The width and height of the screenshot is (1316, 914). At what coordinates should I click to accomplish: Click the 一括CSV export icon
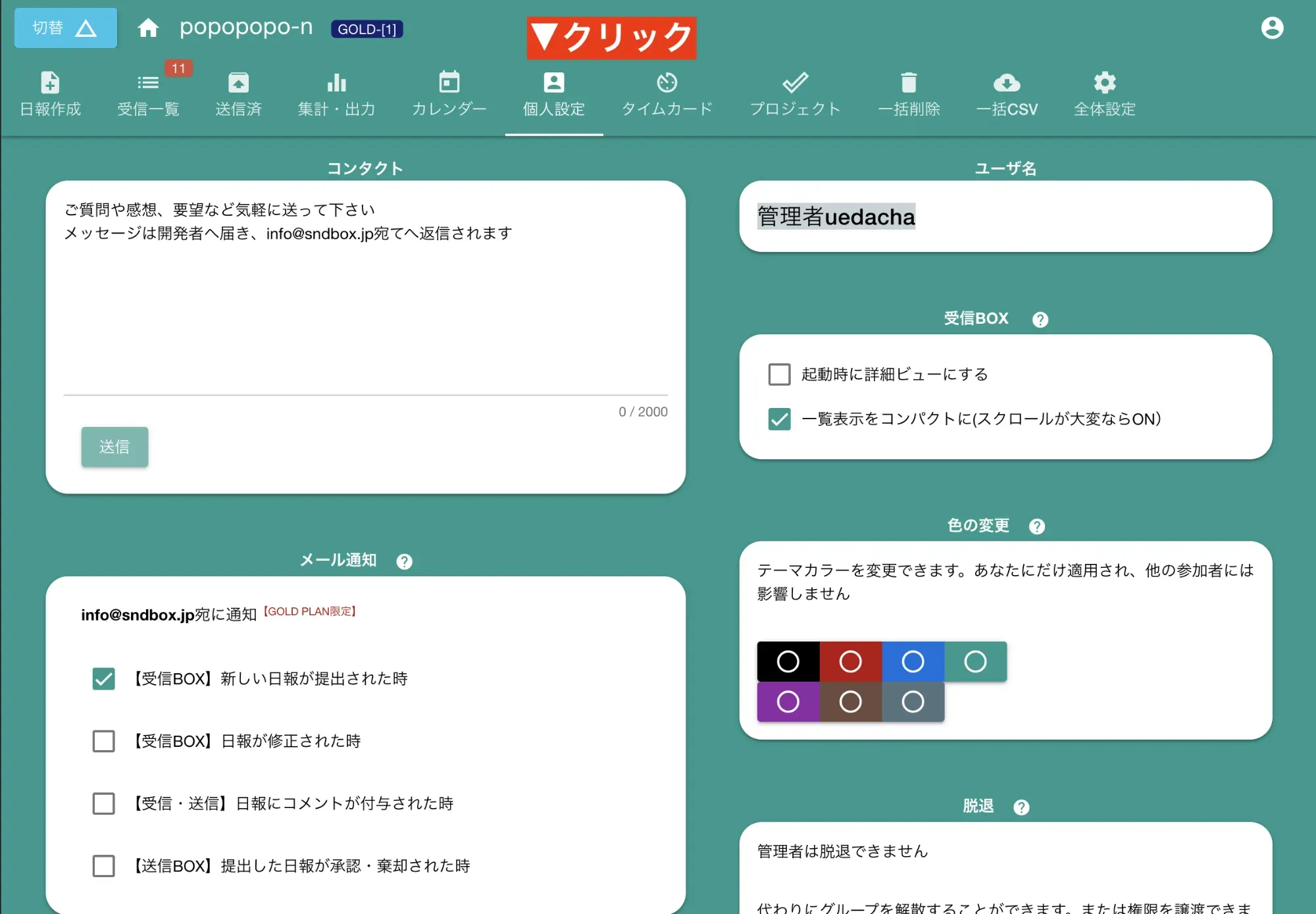pos(1007,92)
